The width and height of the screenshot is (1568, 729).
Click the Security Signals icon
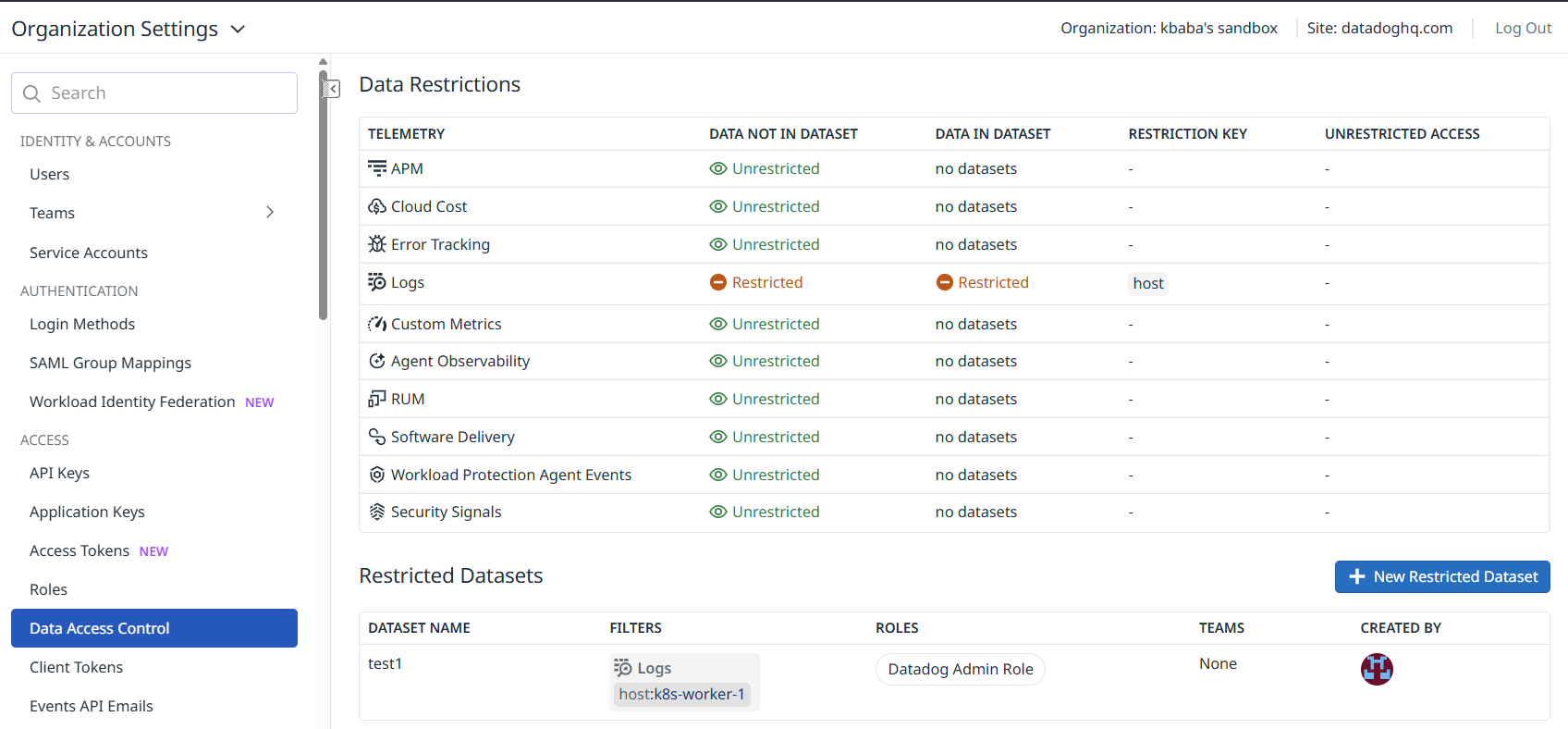pyautogui.click(x=377, y=512)
